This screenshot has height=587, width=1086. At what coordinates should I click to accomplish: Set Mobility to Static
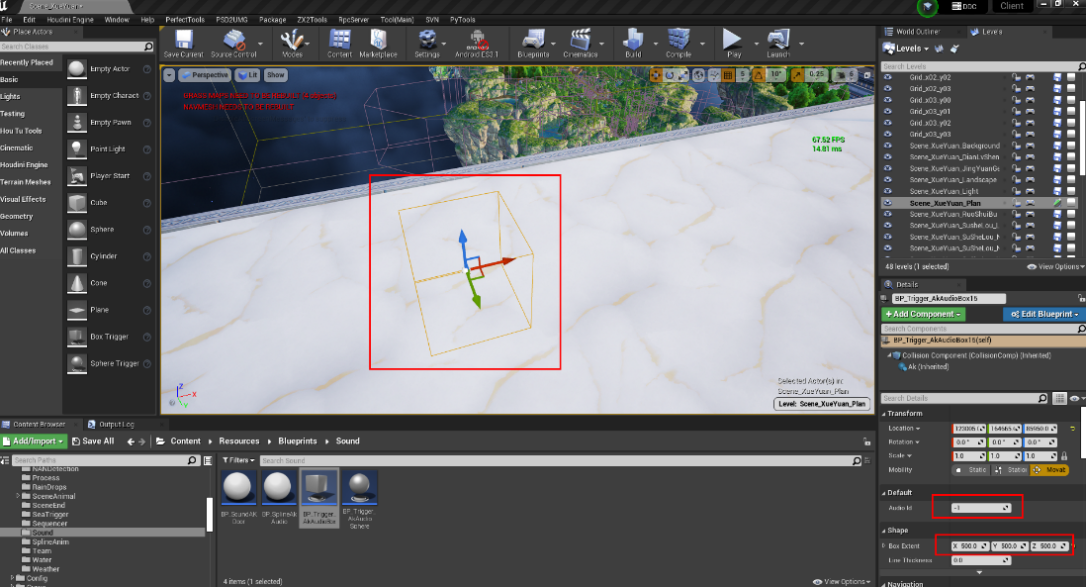tap(972, 470)
